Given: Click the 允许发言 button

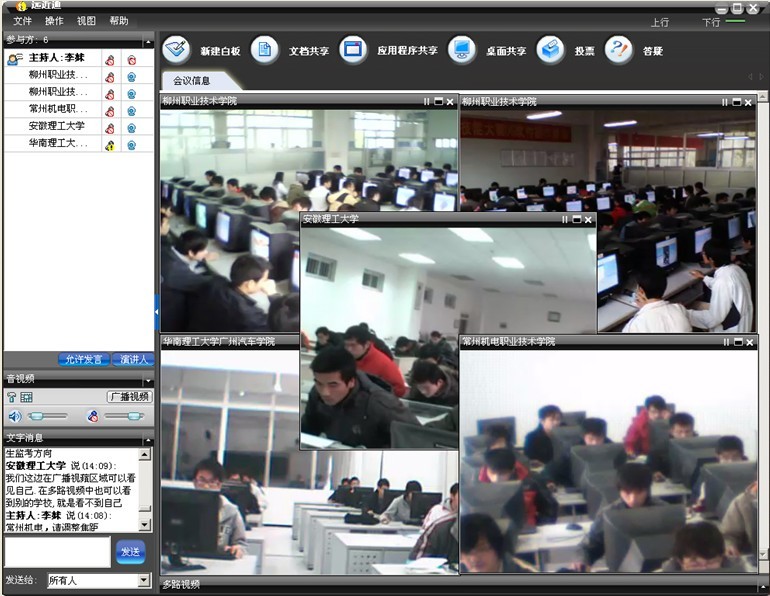Looking at the screenshot, I should [x=83, y=360].
